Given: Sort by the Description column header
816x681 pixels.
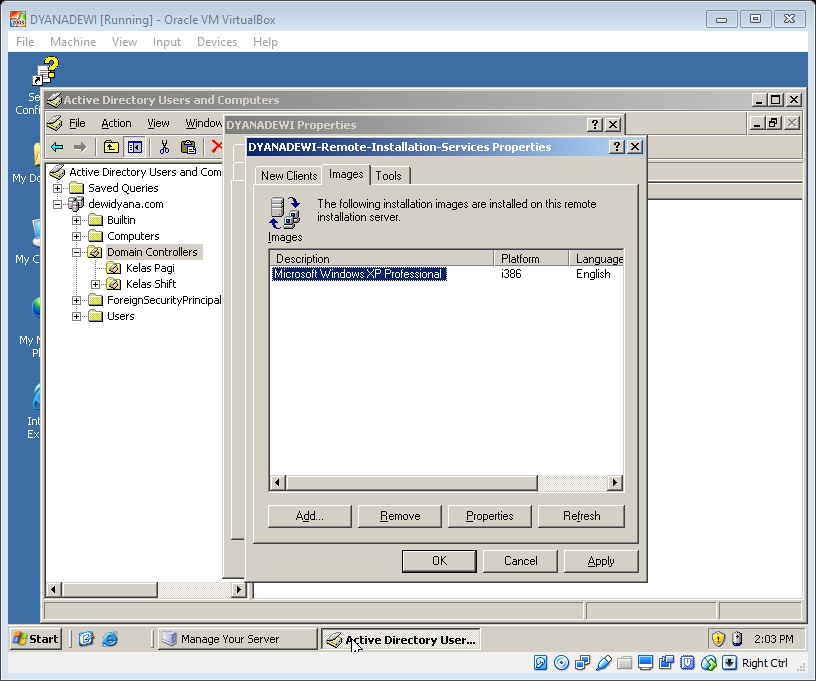Looking at the screenshot, I should coord(381,259).
